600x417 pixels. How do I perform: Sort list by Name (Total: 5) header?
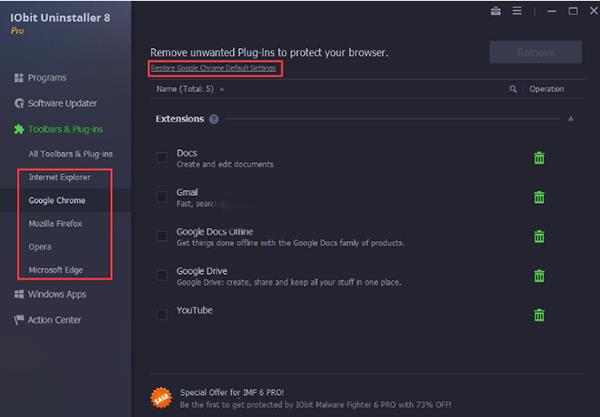pos(185,89)
